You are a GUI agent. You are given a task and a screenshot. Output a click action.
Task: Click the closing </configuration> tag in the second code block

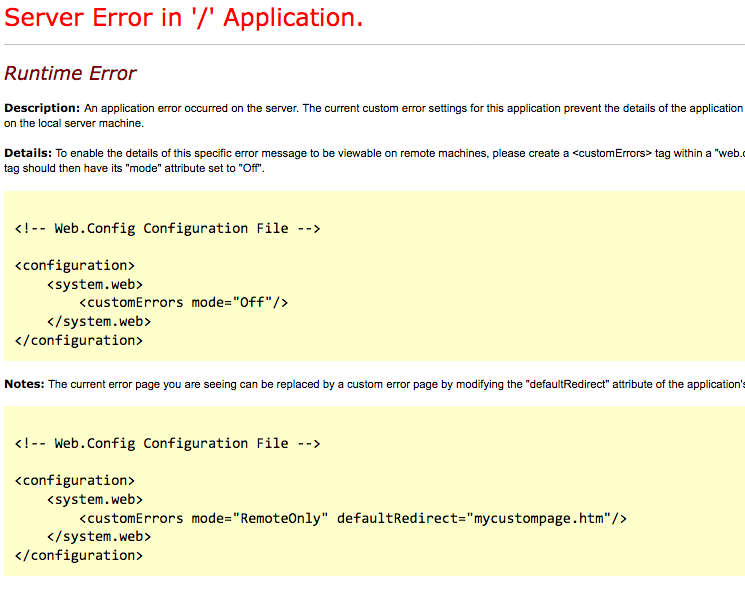tap(79, 555)
